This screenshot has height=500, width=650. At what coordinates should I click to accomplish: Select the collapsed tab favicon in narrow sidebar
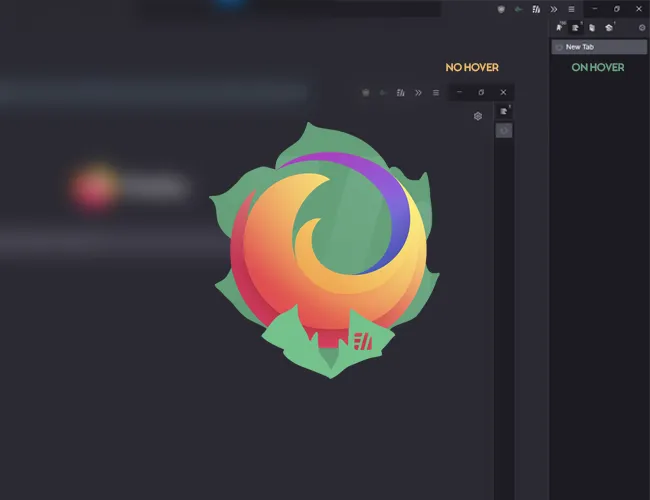click(x=504, y=131)
